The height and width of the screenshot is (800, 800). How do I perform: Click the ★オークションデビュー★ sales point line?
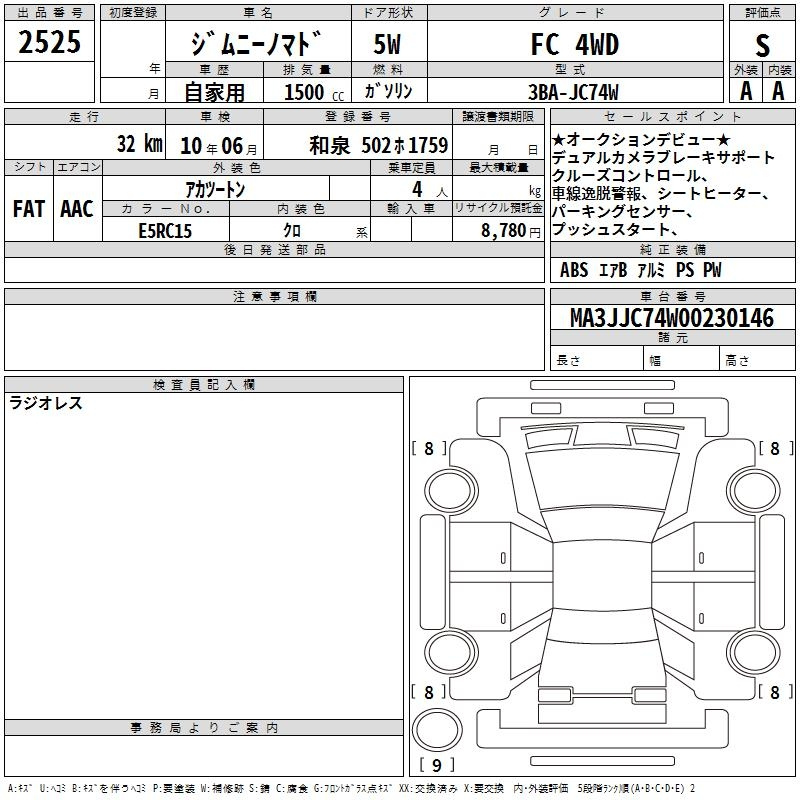641,139
